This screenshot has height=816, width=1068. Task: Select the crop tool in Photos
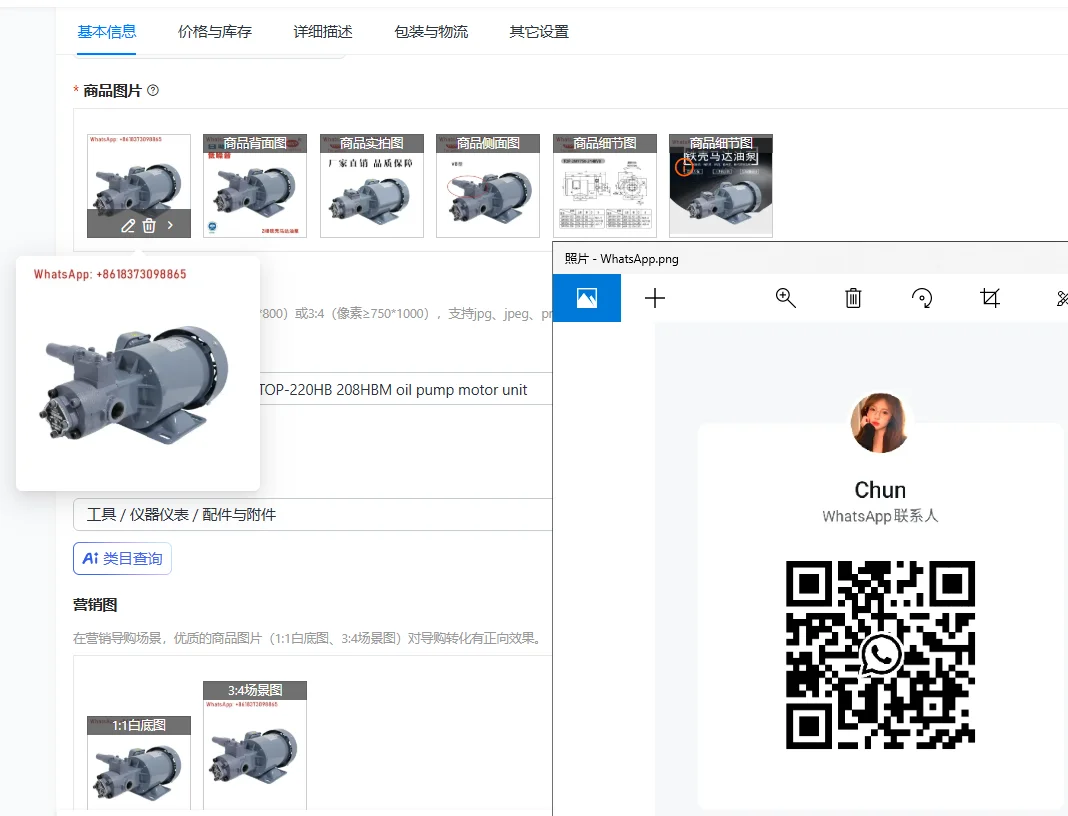tap(990, 298)
